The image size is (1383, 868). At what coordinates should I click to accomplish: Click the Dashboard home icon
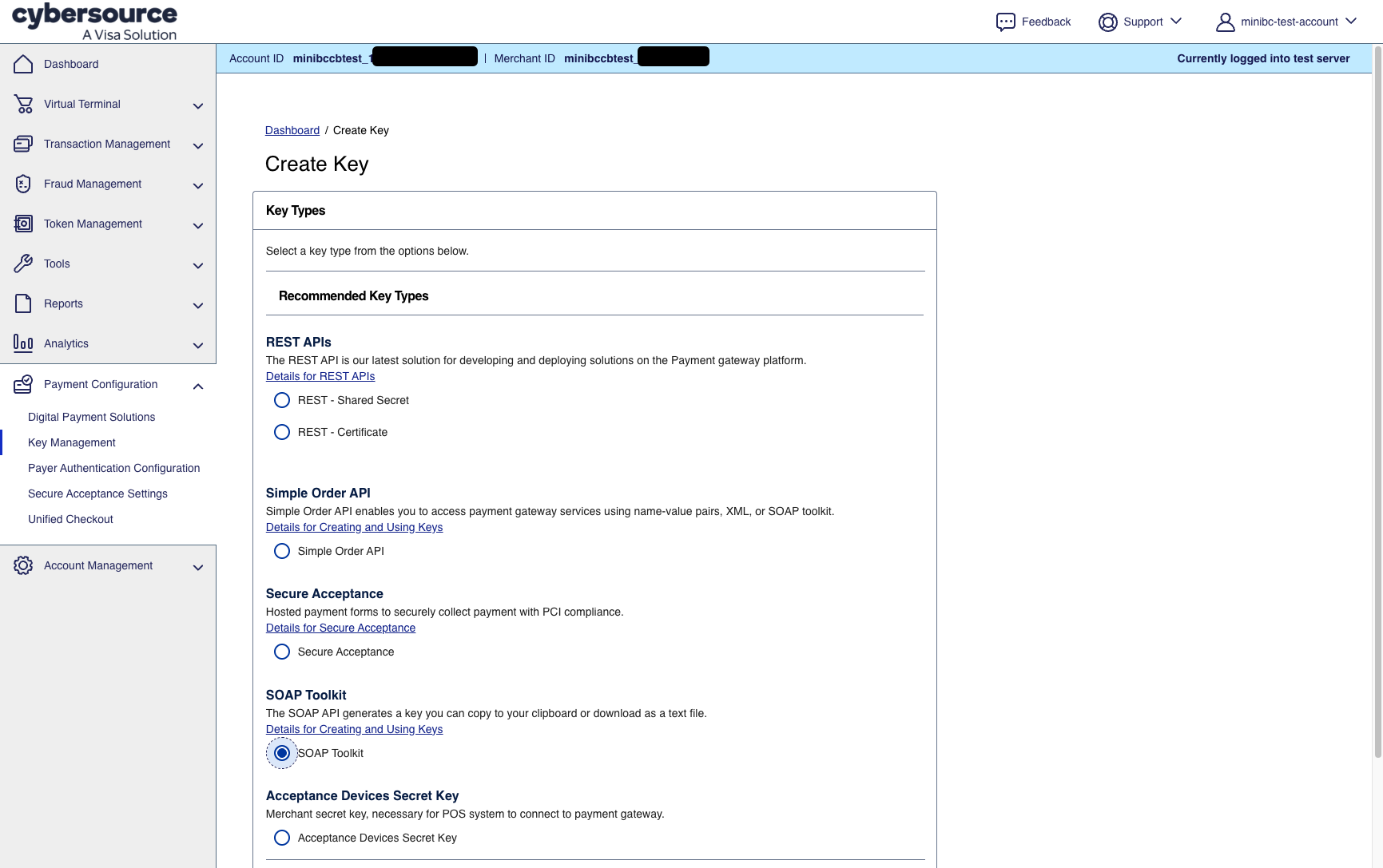click(23, 64)
